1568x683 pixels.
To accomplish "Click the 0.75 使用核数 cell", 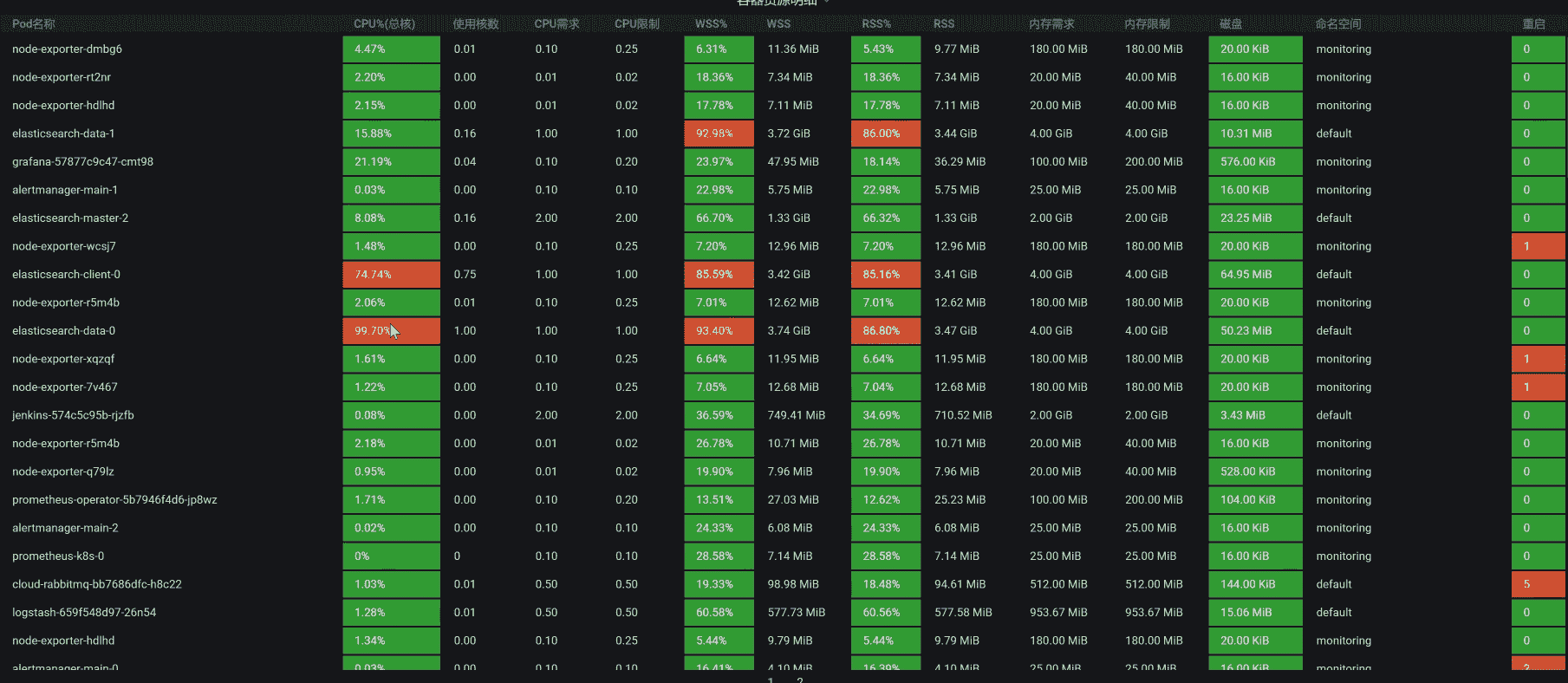I will [465, 275].
